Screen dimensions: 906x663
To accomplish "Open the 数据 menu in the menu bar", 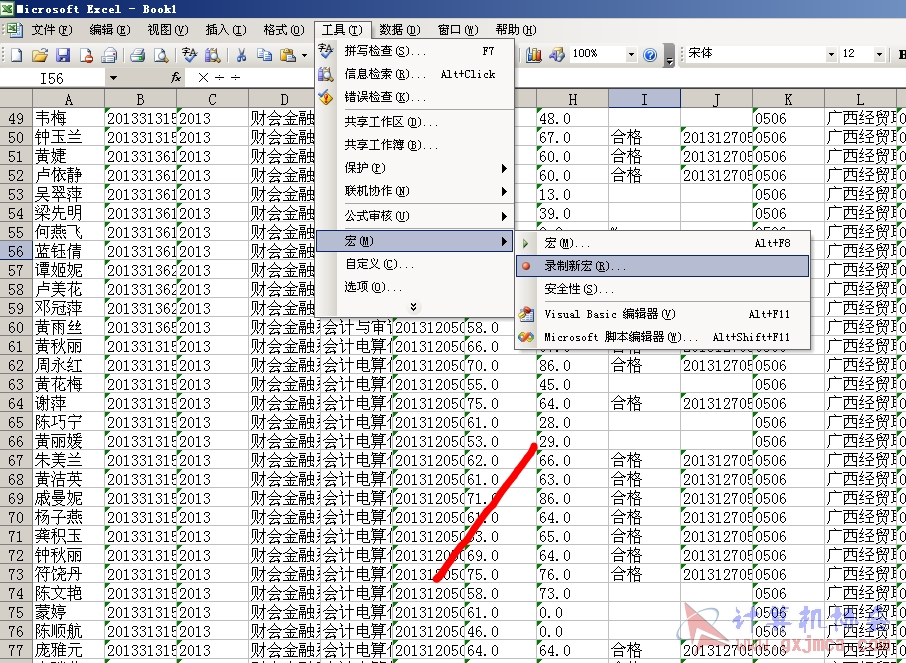I will [x=400, y=29].
